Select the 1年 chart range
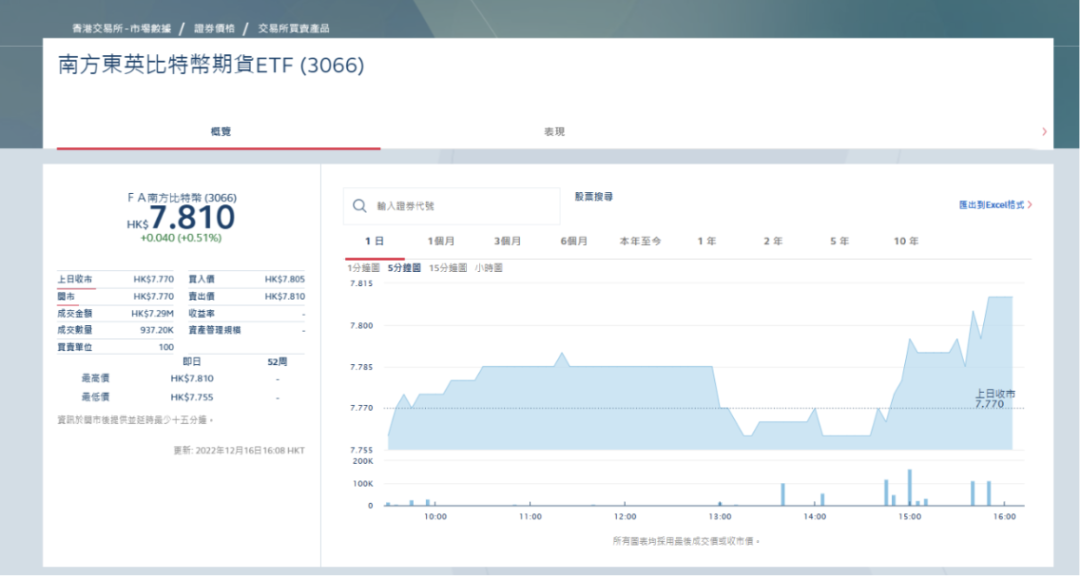Image resolution: width=1080 pixels, height=580 pixels. pyautogui.click(x=707, y=241)
